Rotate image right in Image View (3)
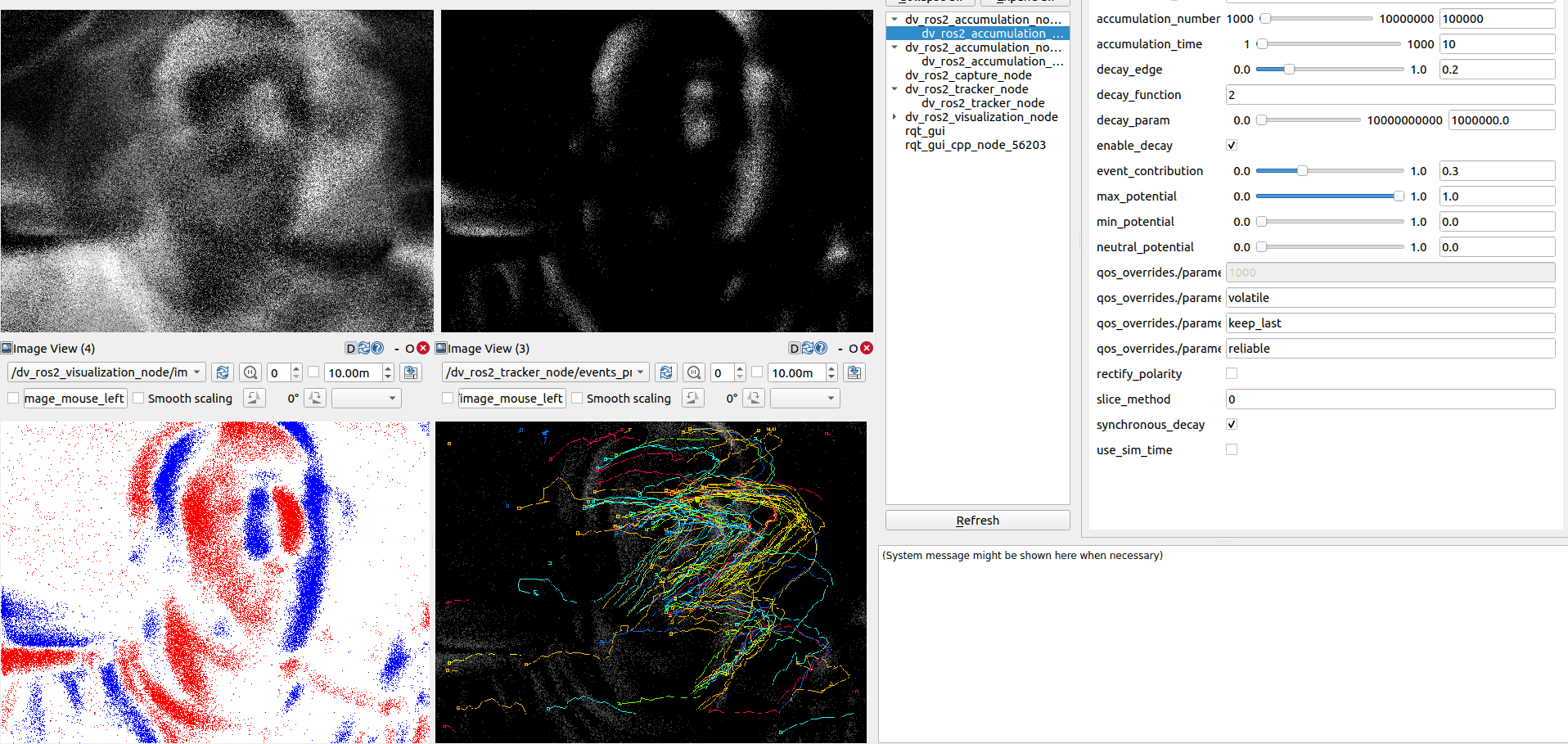The image size is (1568, 744). pyautogui.click(x=754, y=399)
